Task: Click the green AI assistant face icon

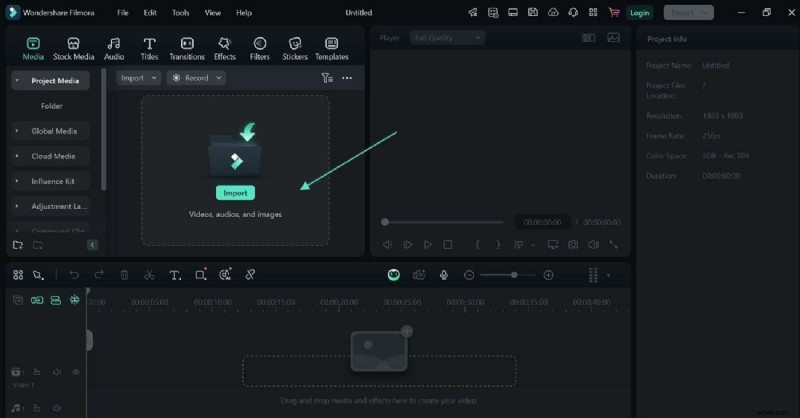Action: point(393,275)
